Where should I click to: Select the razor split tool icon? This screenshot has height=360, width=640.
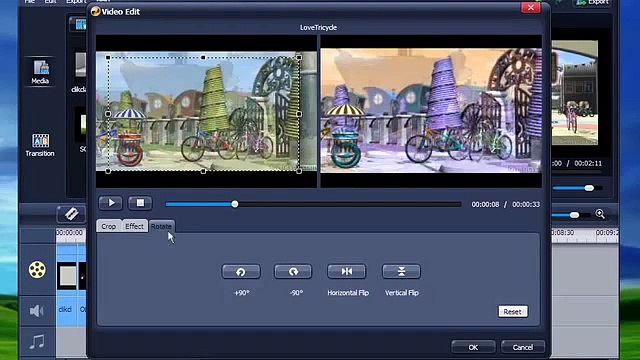pos(71,213)
